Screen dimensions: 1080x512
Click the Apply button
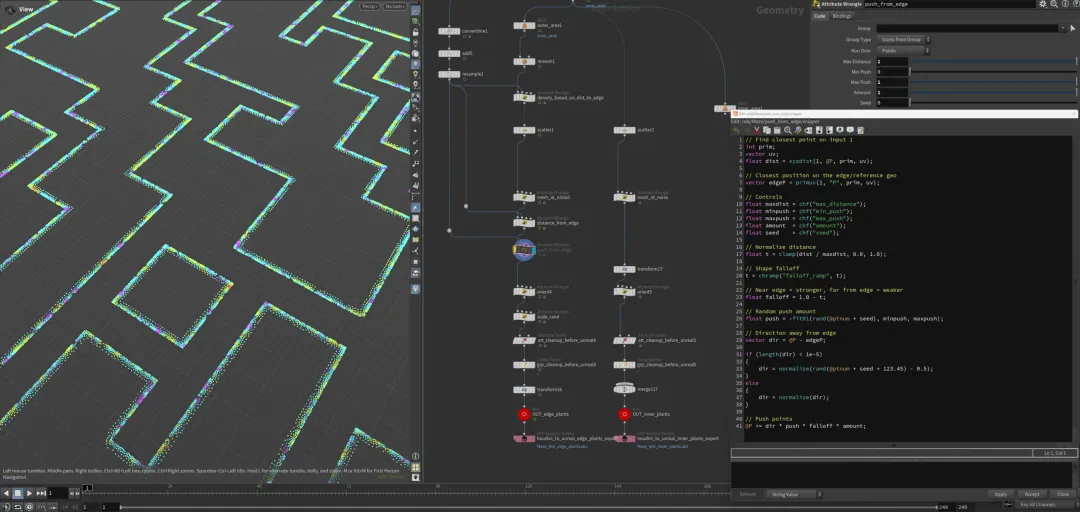pyautogui.click(x=1001, y=494)
